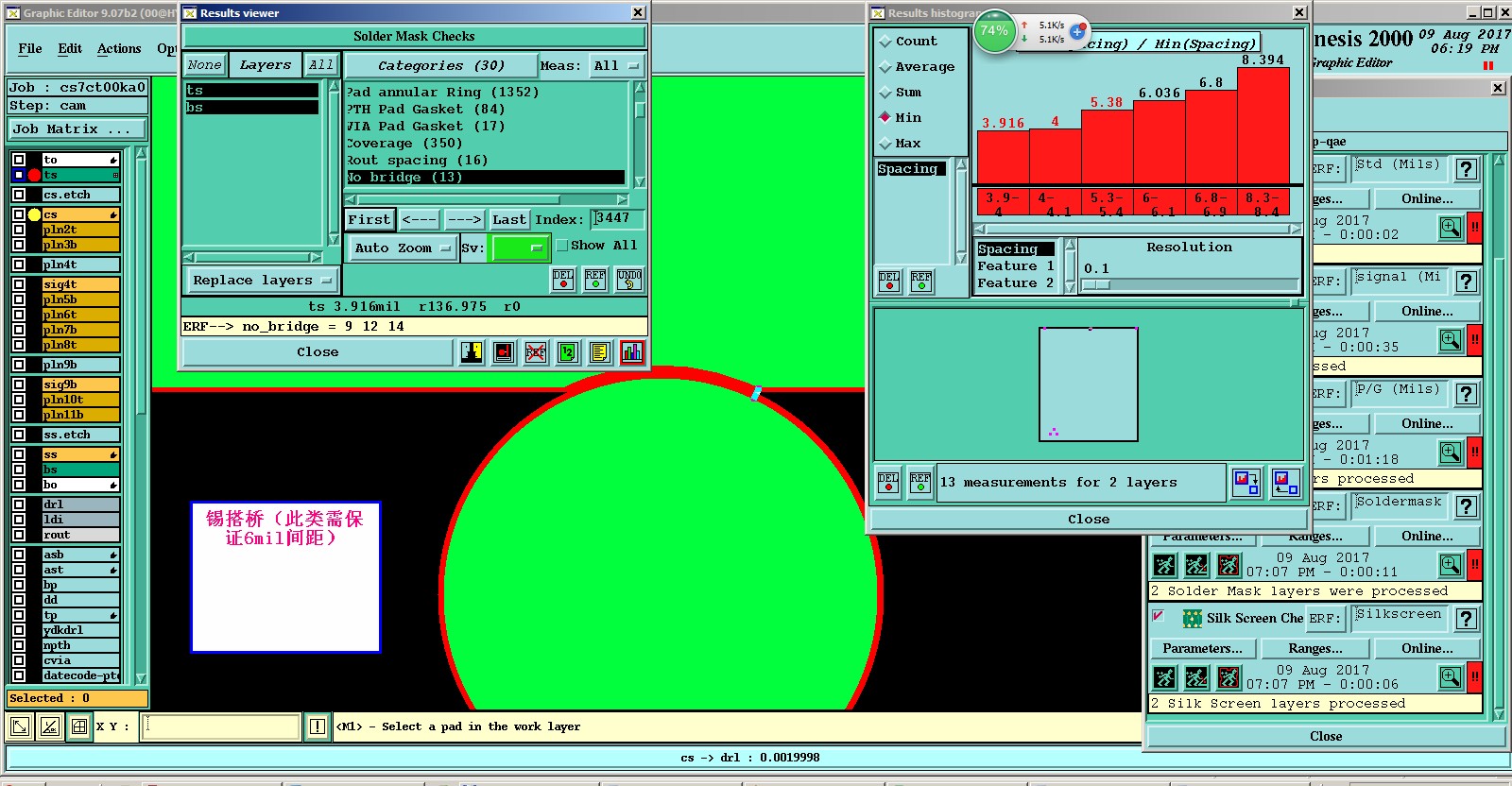
Task: Click the red snapshot icon beside Close
Action: pos(504,352)
